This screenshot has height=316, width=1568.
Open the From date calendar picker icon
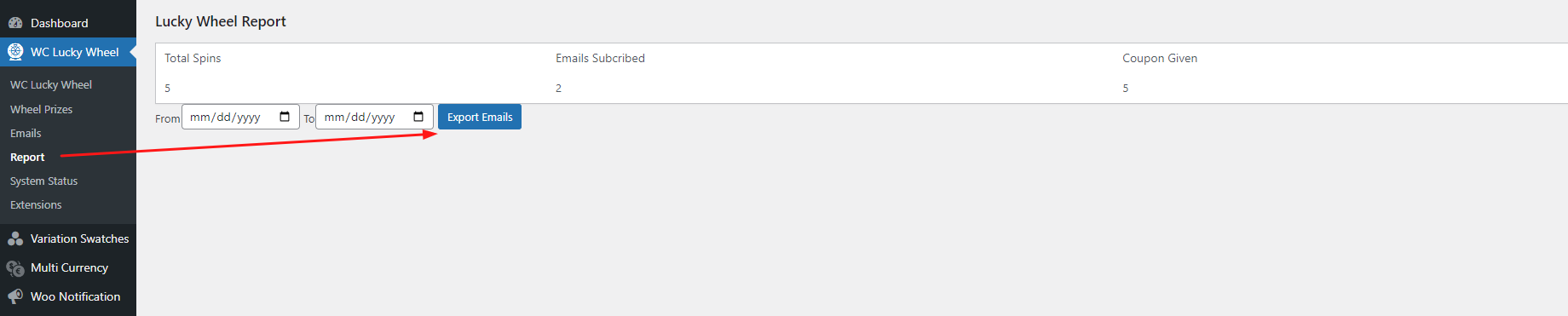pyautogui.click(x=285, y=117)
